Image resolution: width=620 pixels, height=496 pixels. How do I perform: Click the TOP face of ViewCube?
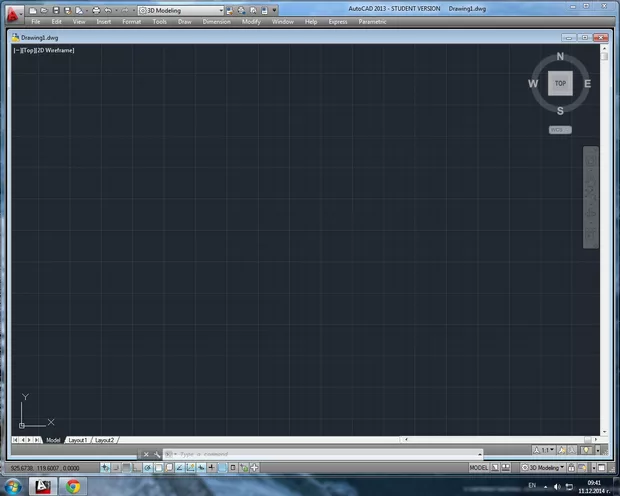(560, 84)
